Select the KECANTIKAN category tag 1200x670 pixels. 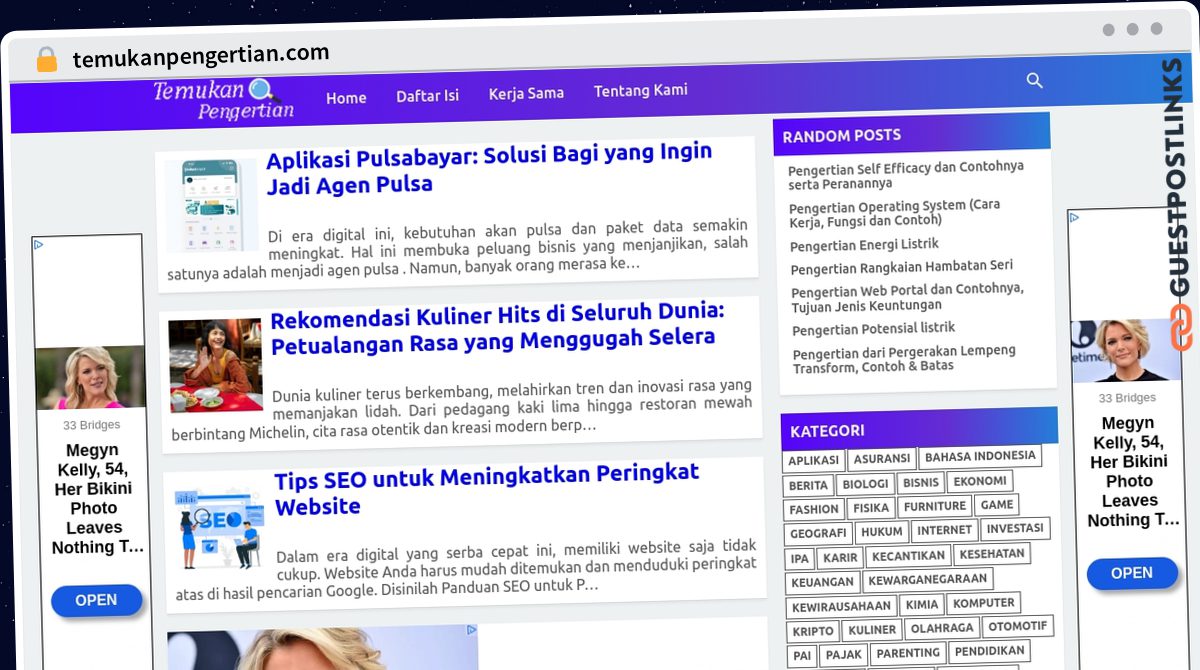[x=908, y=556]
